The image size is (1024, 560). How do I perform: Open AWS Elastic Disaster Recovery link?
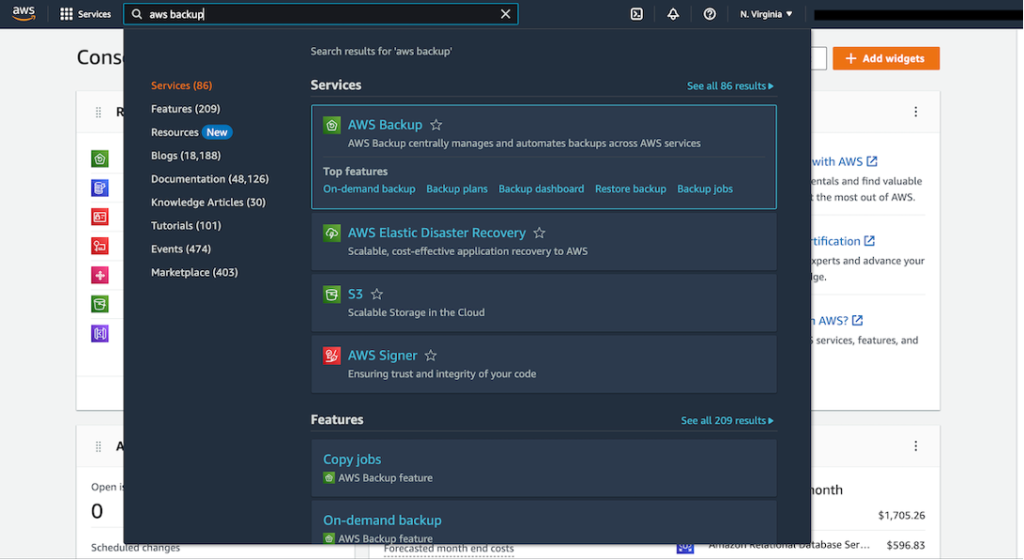tap(437, 233)
